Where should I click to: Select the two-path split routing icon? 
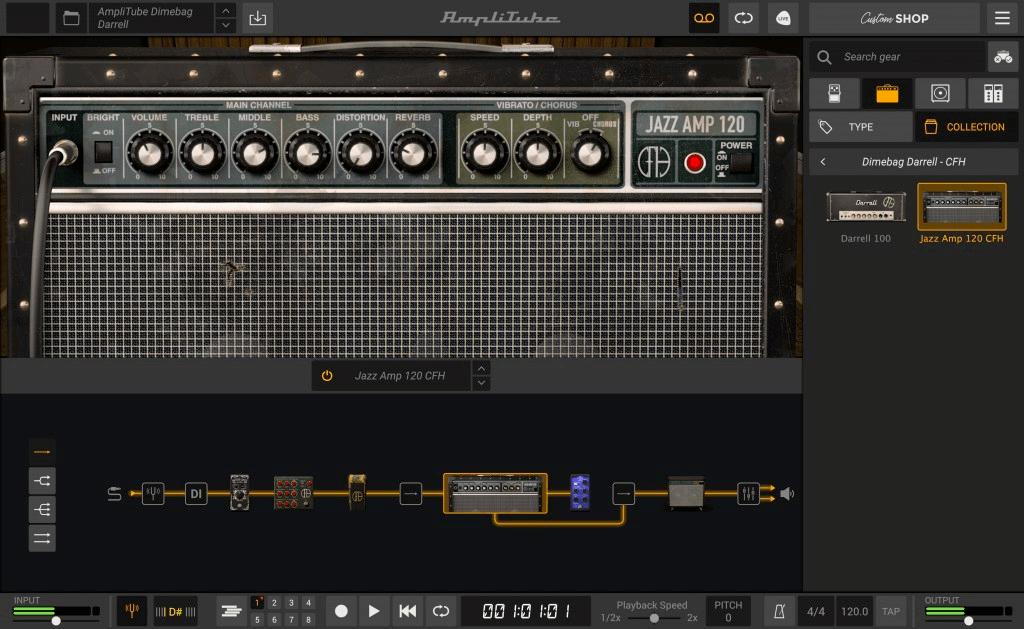click(42, 481)
